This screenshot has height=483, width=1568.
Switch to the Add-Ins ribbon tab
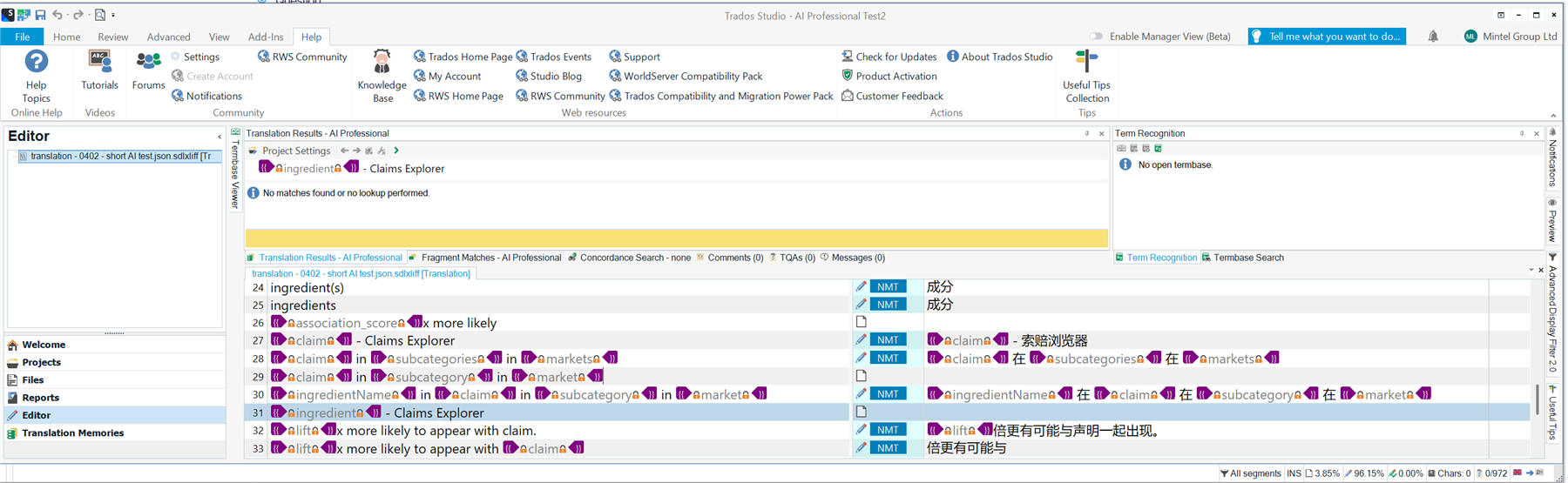265,37
